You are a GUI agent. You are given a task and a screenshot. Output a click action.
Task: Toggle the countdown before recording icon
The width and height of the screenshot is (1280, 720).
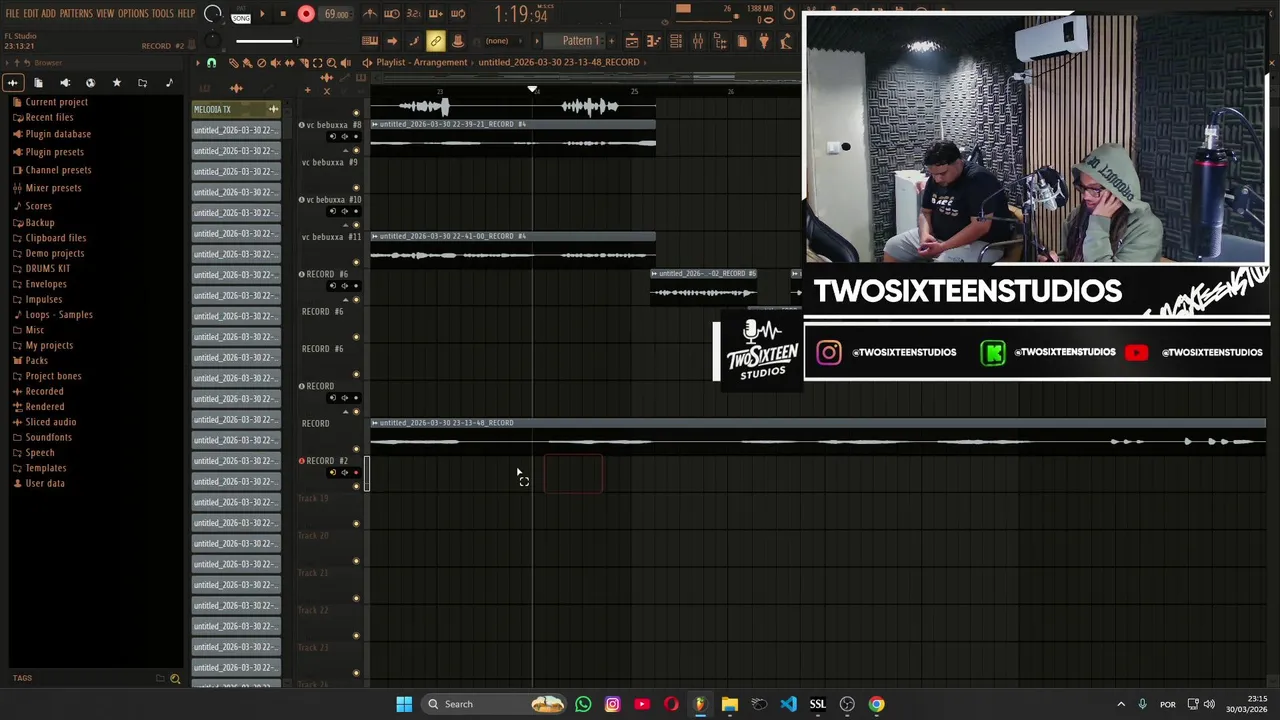click(413, 14)
